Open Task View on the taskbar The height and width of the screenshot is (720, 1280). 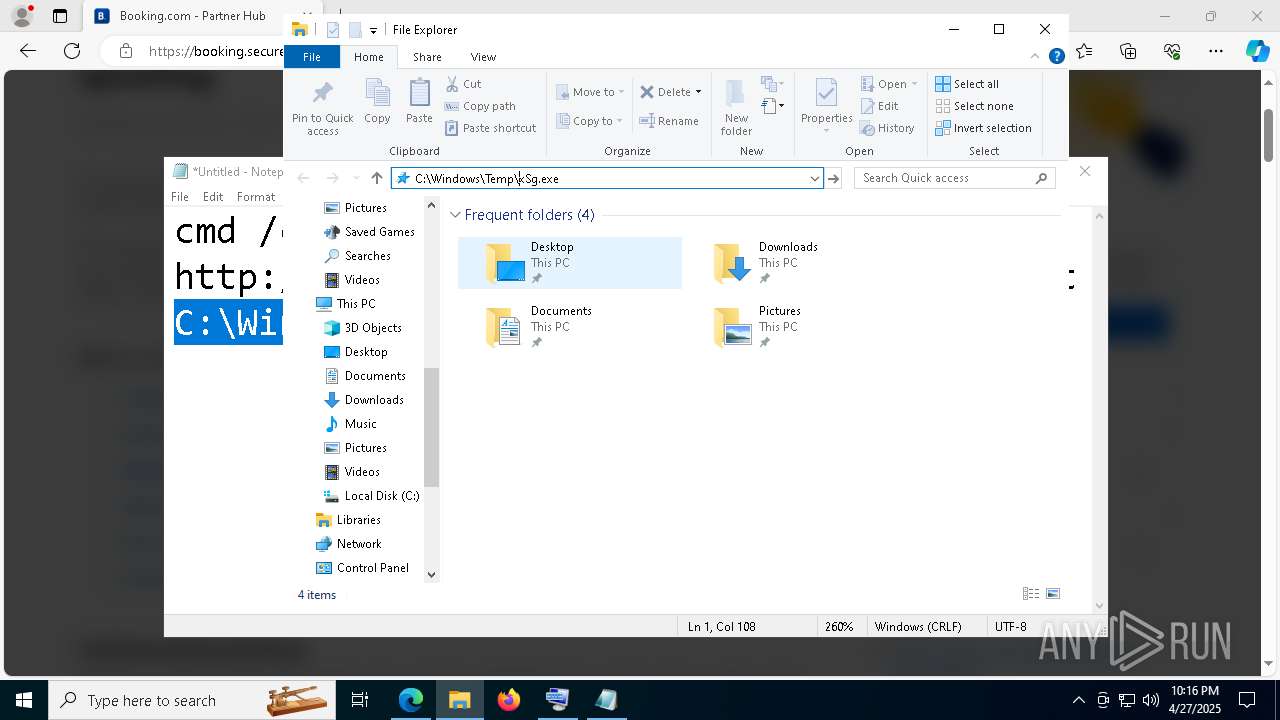point(360,700)
